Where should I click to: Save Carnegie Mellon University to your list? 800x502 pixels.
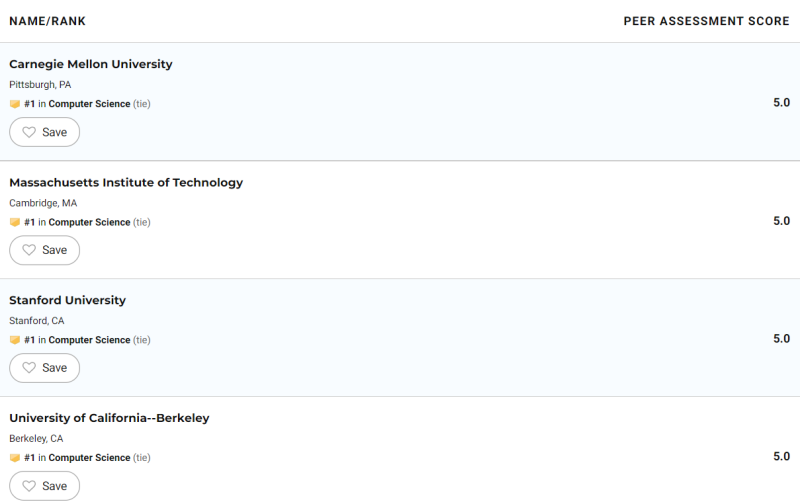45,132
